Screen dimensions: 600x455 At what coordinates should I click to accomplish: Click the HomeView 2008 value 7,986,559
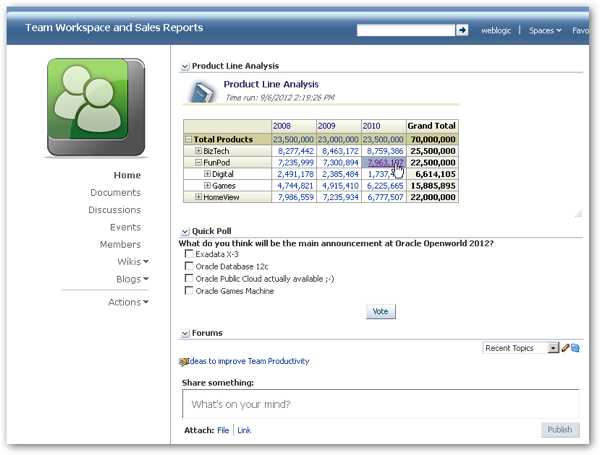(296, 197)
